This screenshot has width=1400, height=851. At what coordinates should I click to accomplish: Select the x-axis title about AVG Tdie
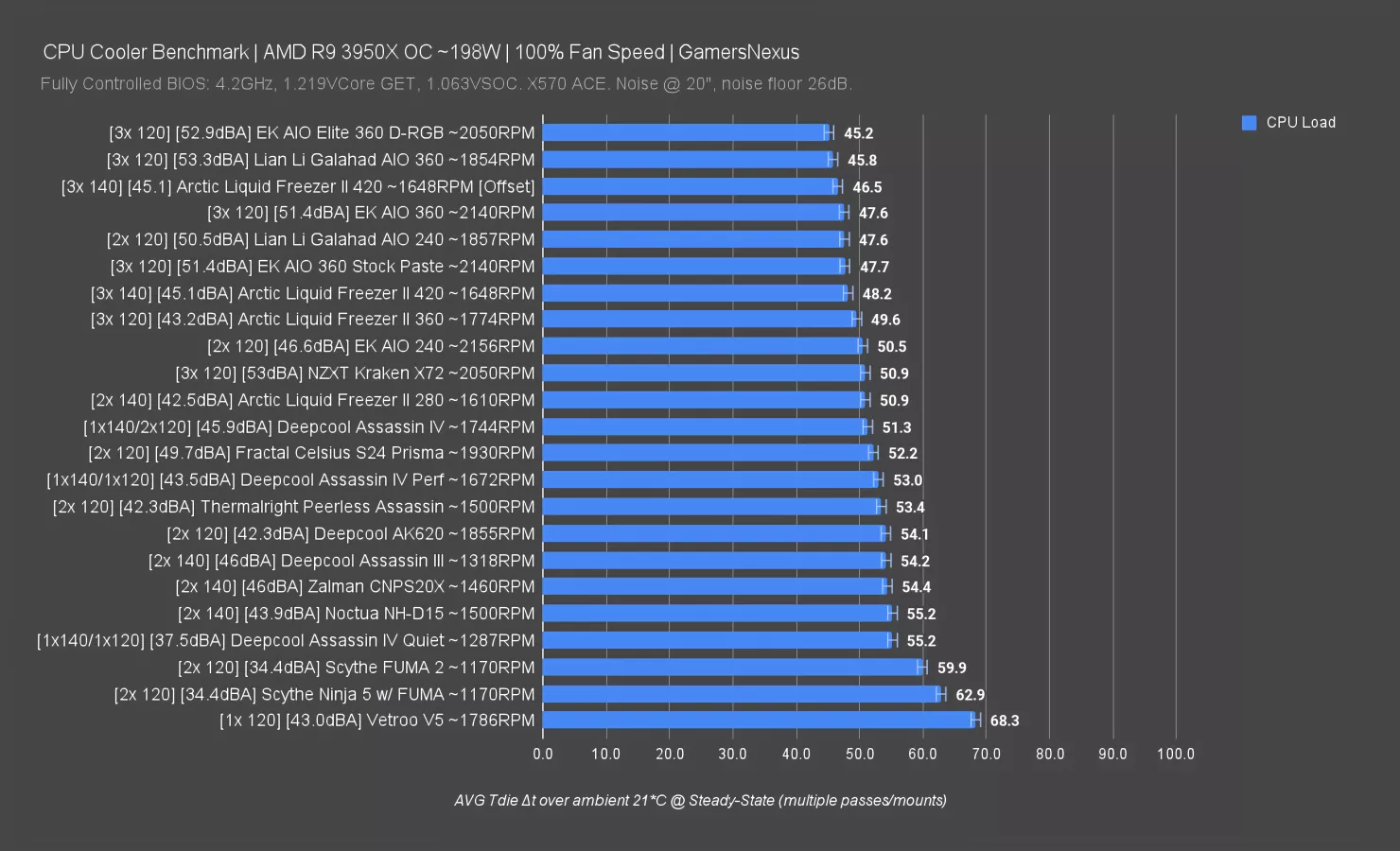[x=700, y=800]
